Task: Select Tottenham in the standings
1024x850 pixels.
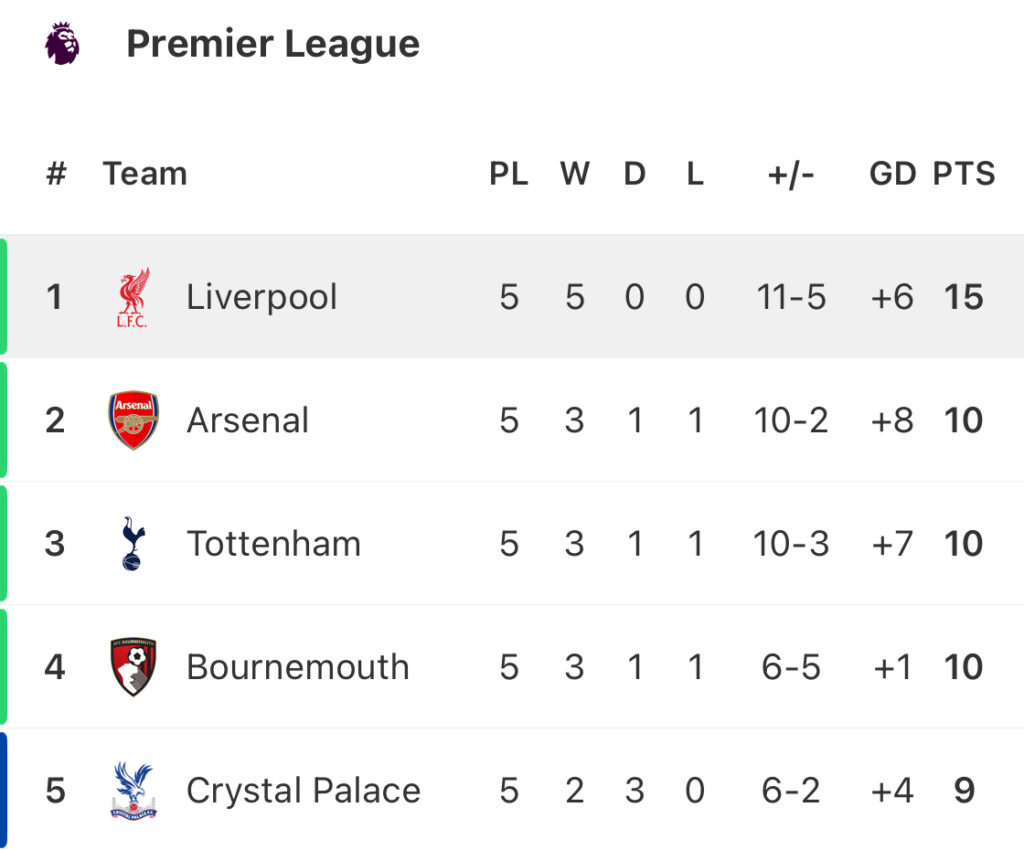Action: (x=274, y=543)
